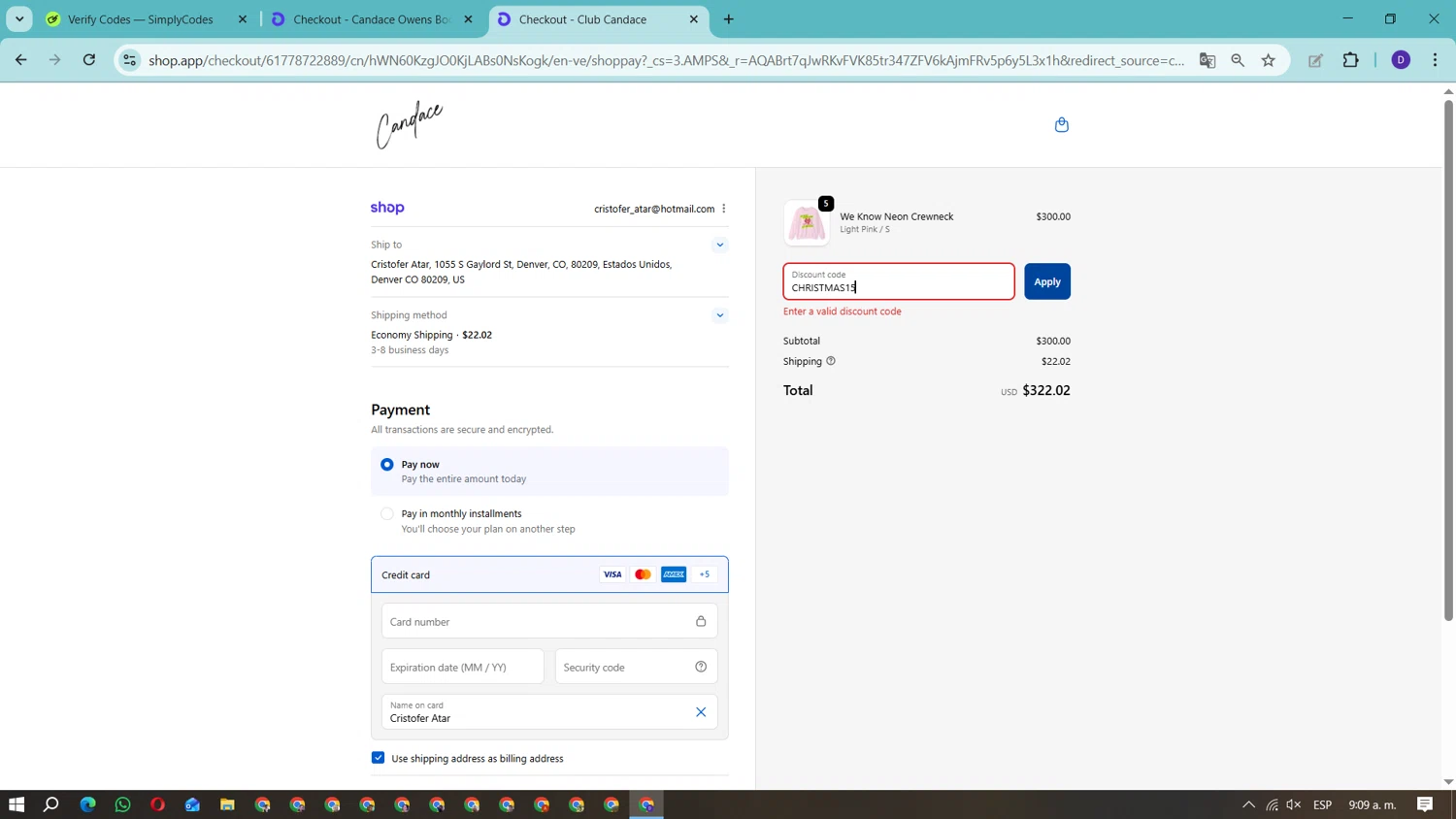Close the Checkout - Club Candace tab
Viewport: 1456px width, 819px height.
click(693, 19)
